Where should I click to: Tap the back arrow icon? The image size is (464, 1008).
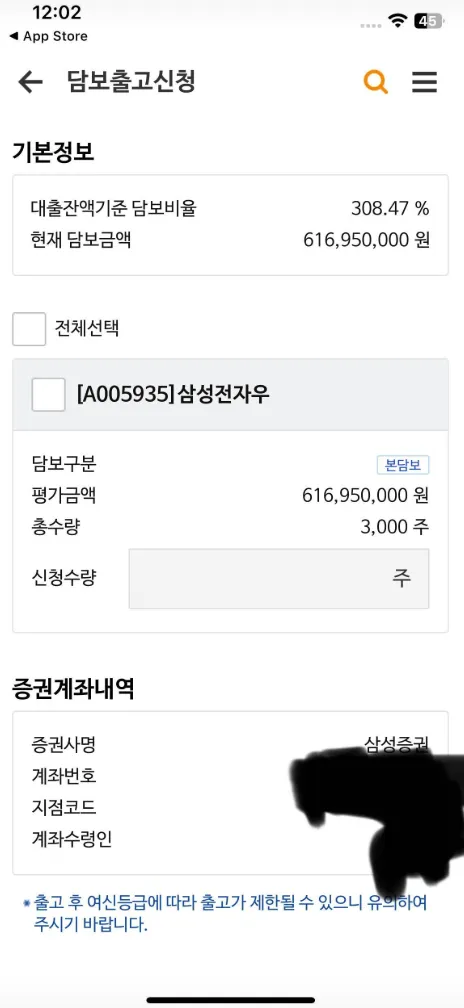point(30,82)
